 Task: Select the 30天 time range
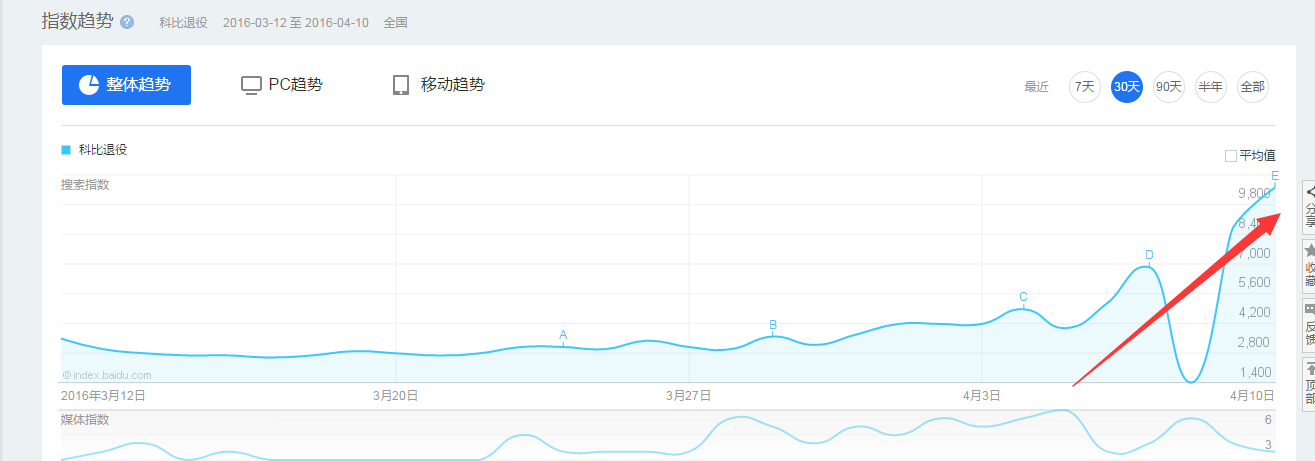1126,87
